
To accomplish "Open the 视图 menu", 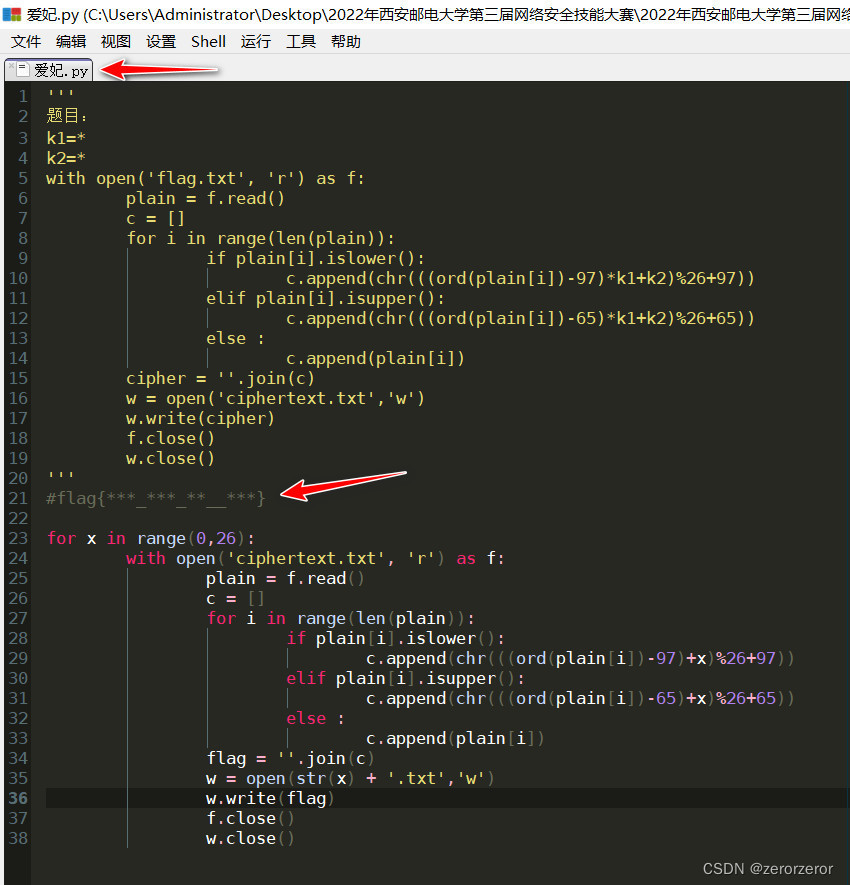I will click(116, 42).
